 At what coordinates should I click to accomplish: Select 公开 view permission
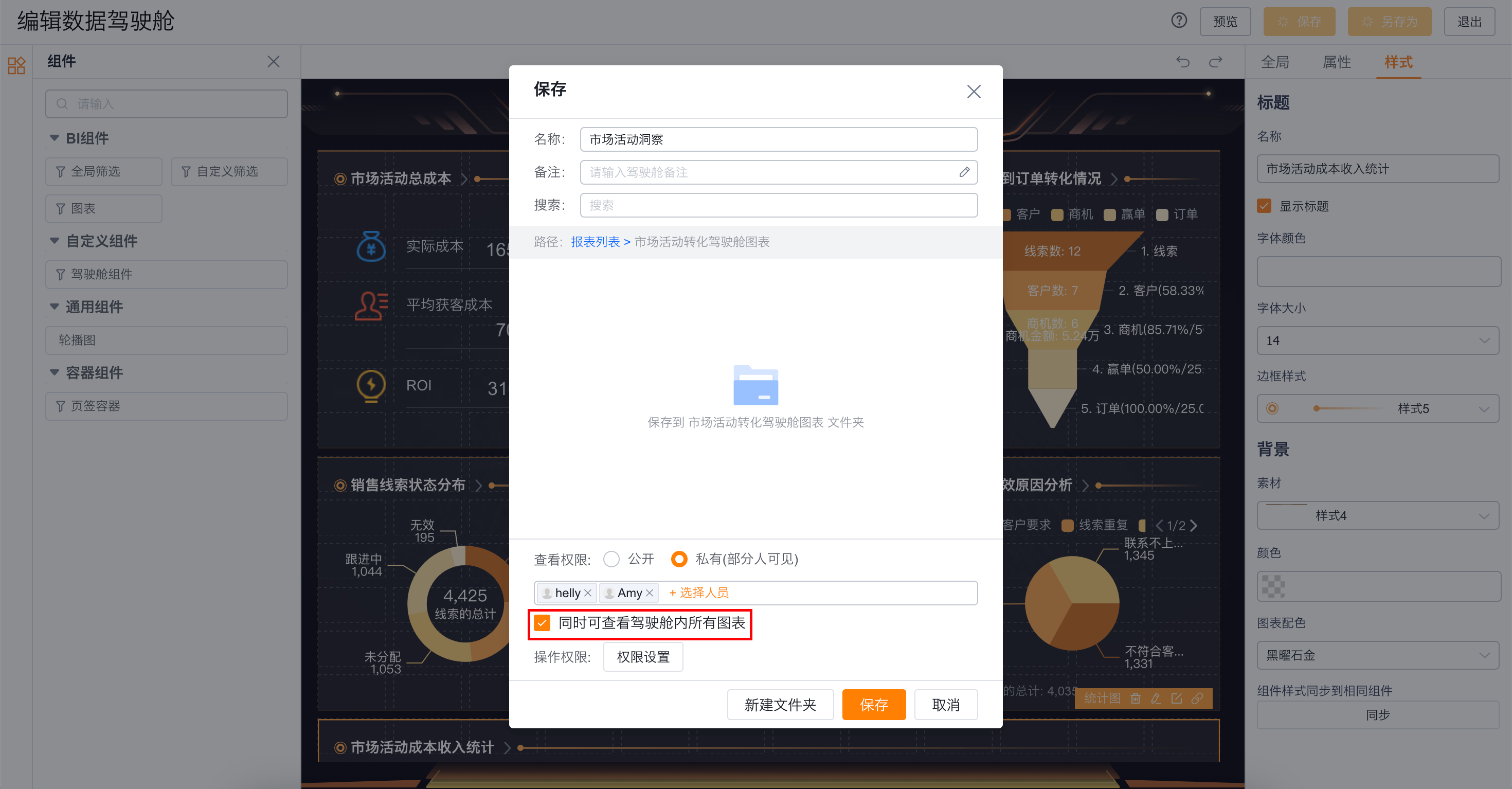(611, 559)
